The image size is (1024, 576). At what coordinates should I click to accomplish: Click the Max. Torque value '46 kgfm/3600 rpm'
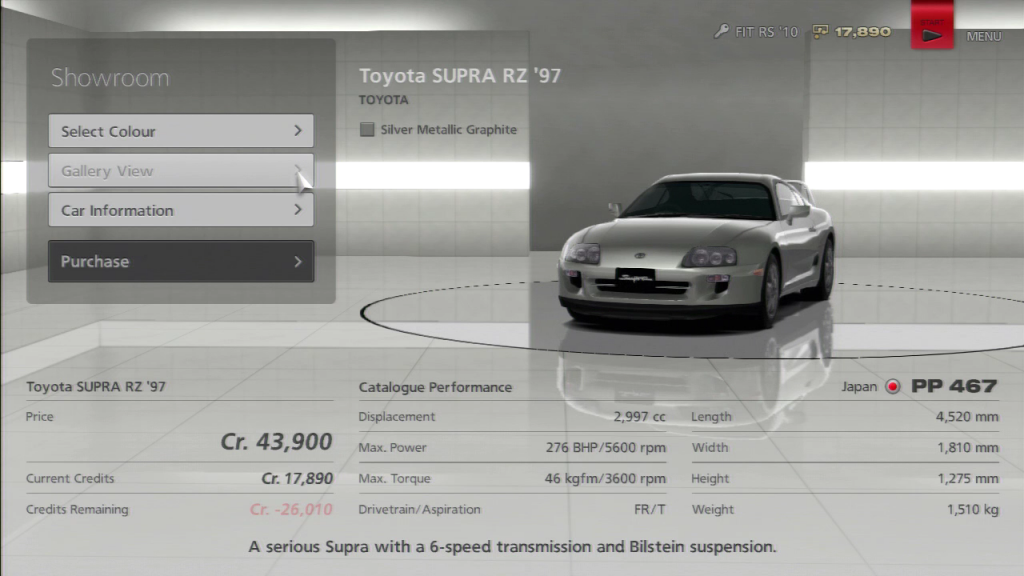[x=605, y=479]
